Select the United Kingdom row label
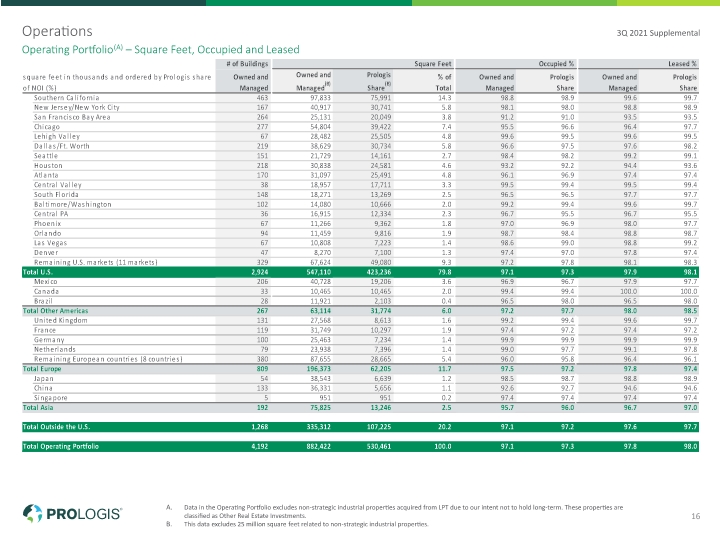The image size is (720, 540). click(x=61, y=321)
